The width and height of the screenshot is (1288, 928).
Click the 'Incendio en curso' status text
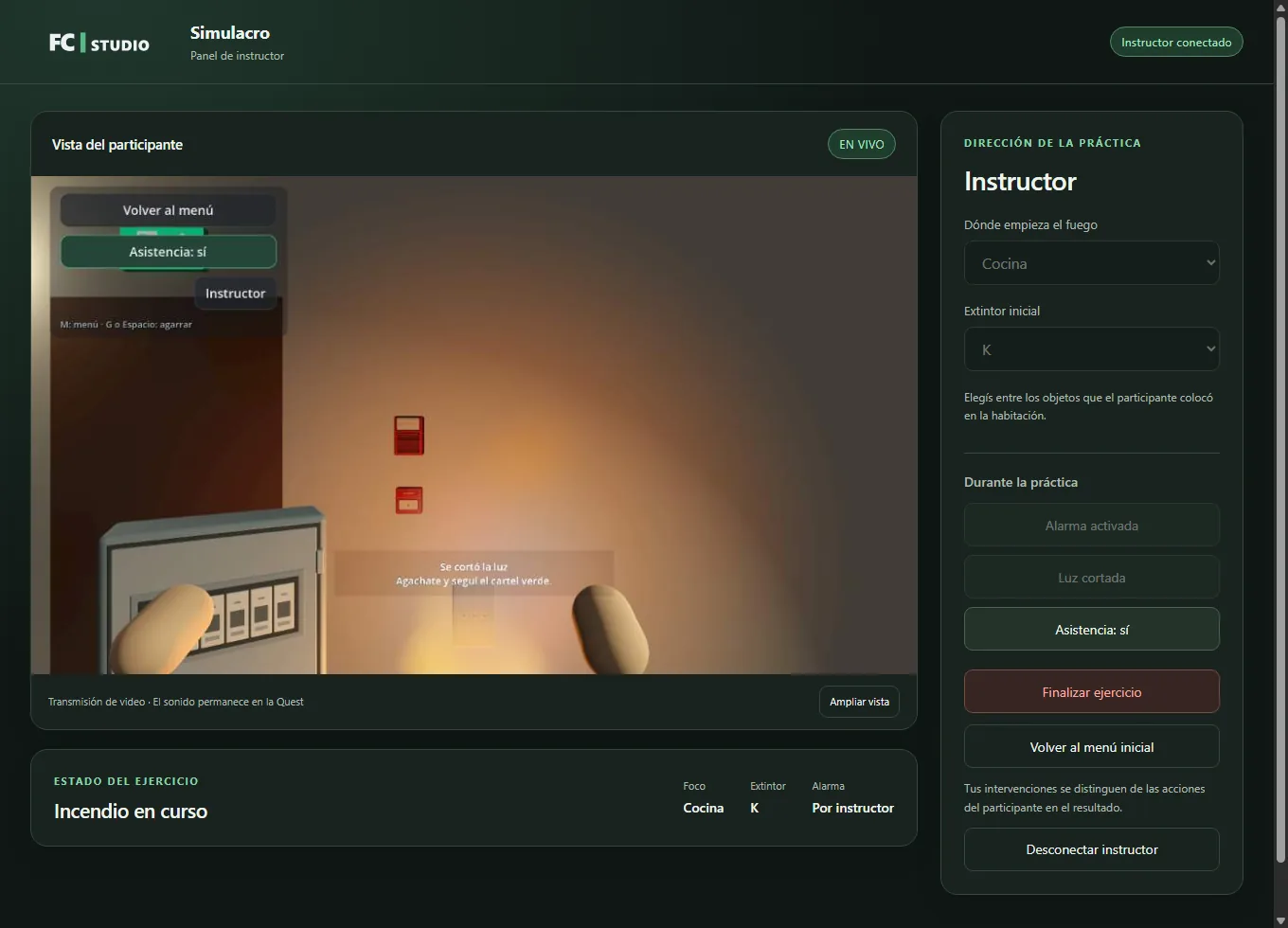131,812
